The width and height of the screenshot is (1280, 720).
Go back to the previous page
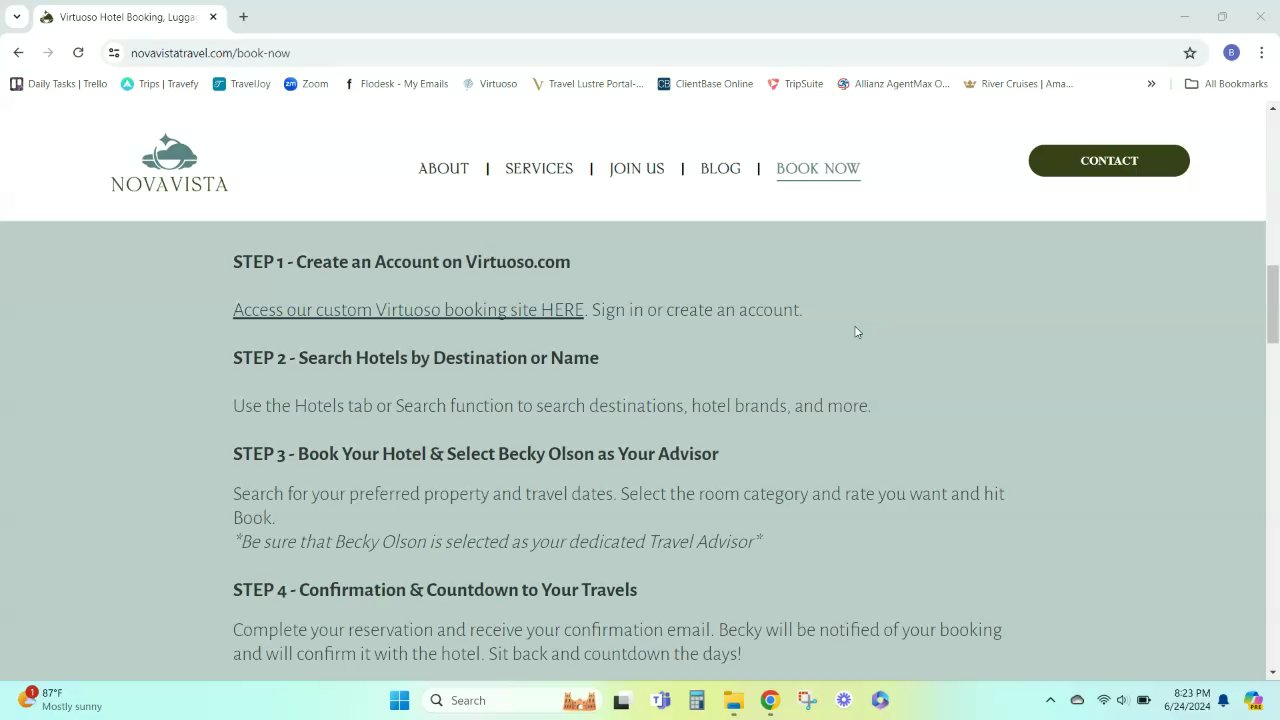pos(18,53)
